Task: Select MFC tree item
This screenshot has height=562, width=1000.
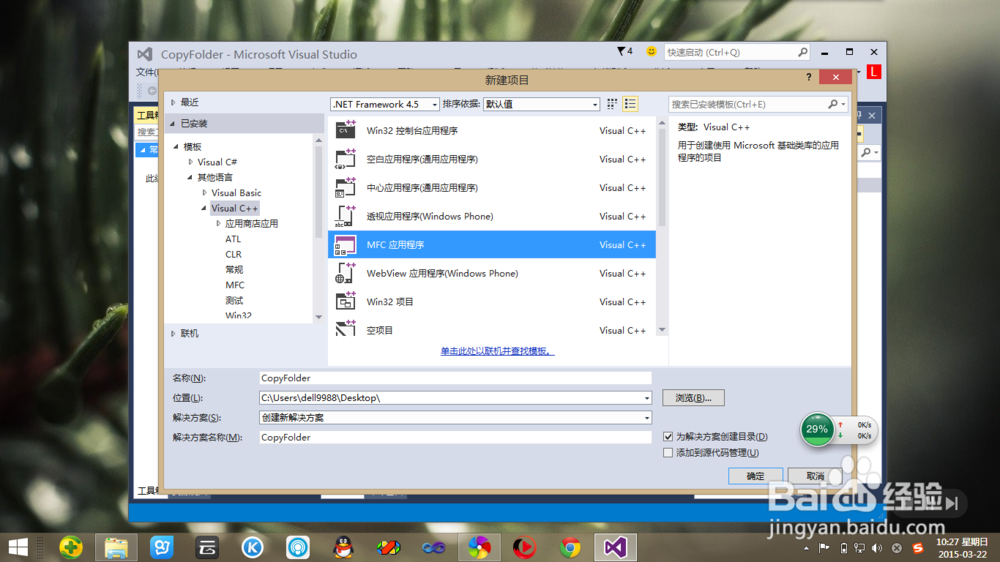Action: (235, 285)
